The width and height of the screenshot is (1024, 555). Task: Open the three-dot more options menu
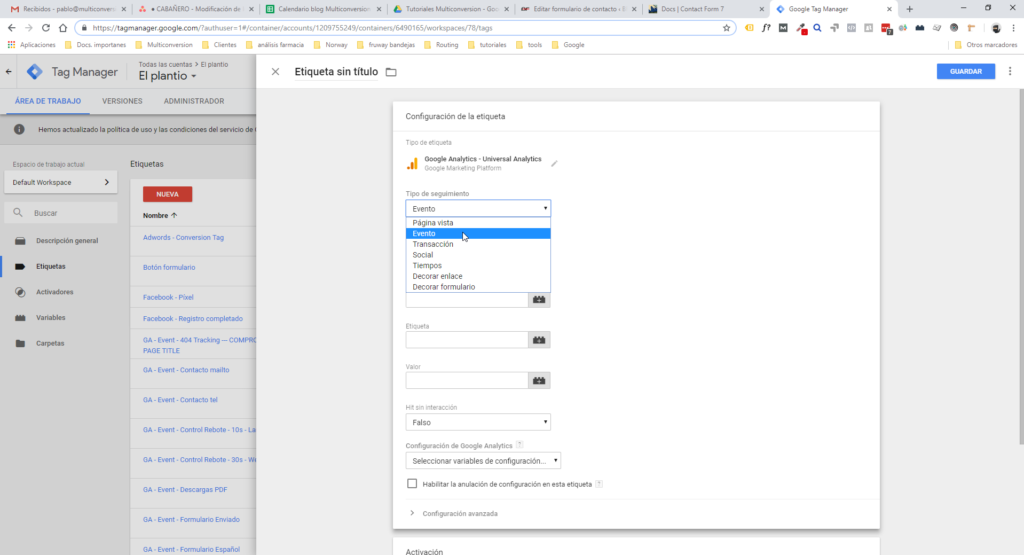coord(1010,71)
